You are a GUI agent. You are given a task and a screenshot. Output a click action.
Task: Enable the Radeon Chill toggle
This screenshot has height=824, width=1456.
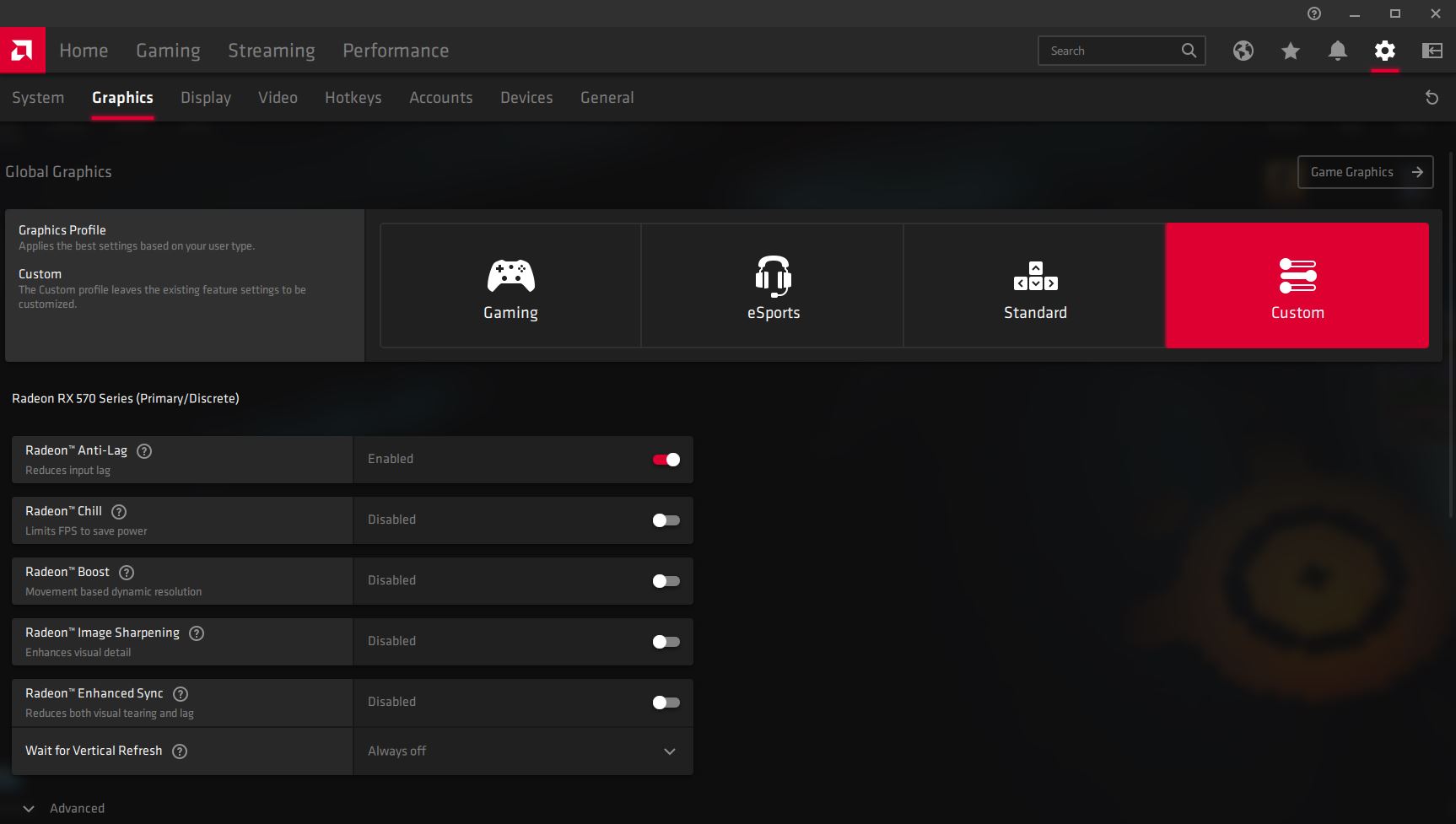666,520
